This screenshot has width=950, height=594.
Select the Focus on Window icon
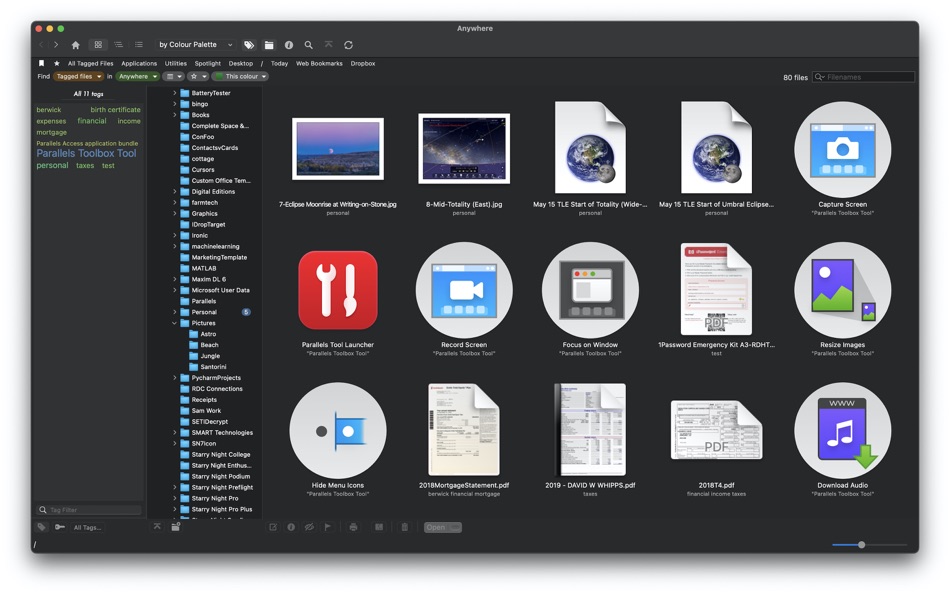[x=590, y=290]
